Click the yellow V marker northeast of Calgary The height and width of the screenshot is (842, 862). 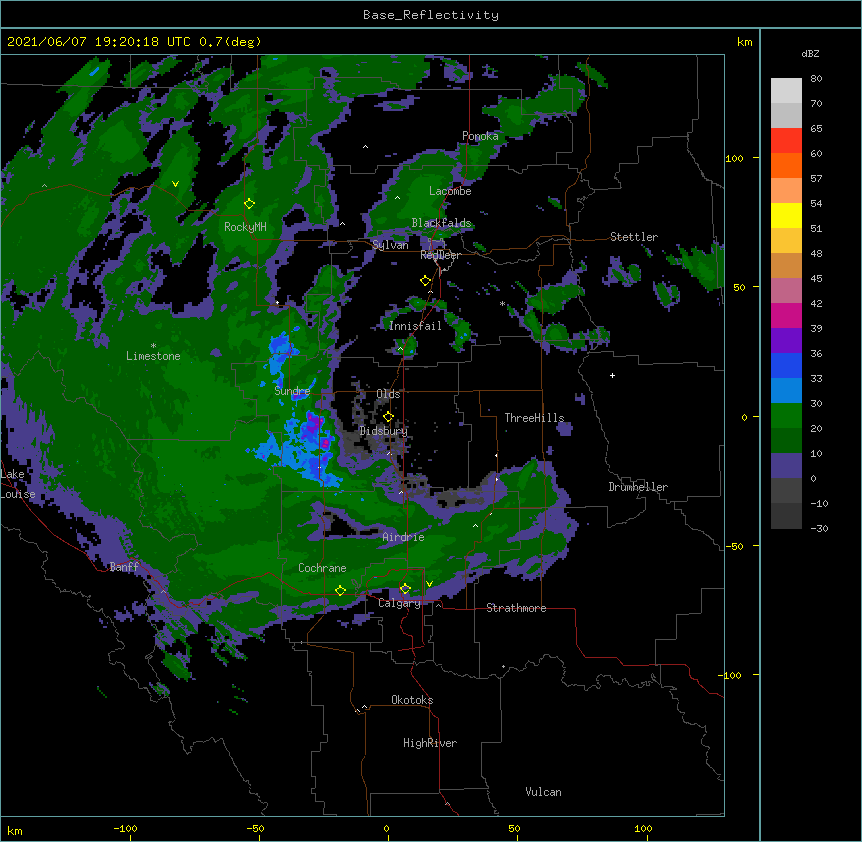click(429, 584)
